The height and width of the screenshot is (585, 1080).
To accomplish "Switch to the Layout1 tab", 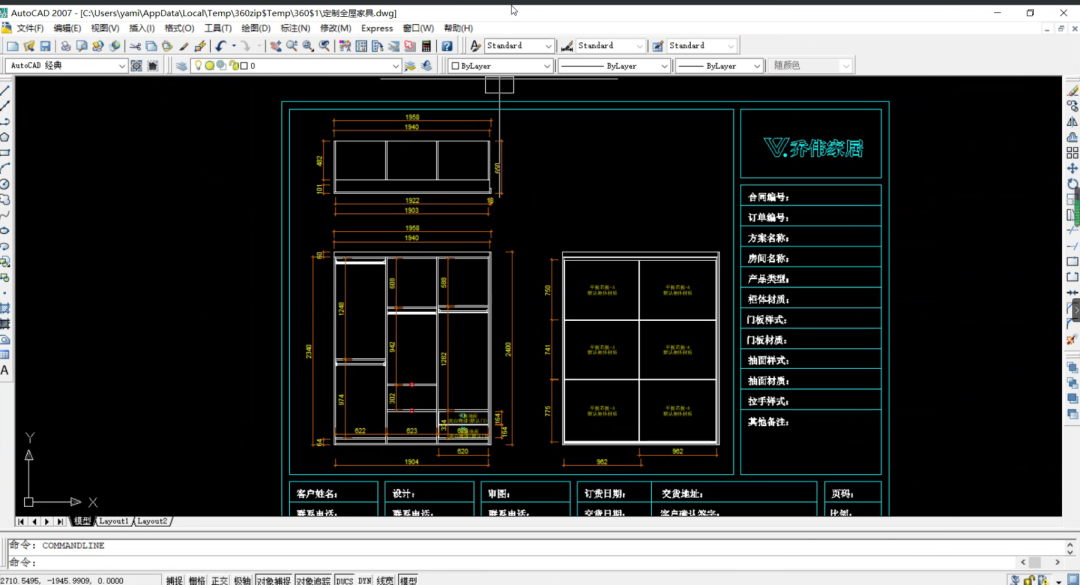I will [113, 521].
